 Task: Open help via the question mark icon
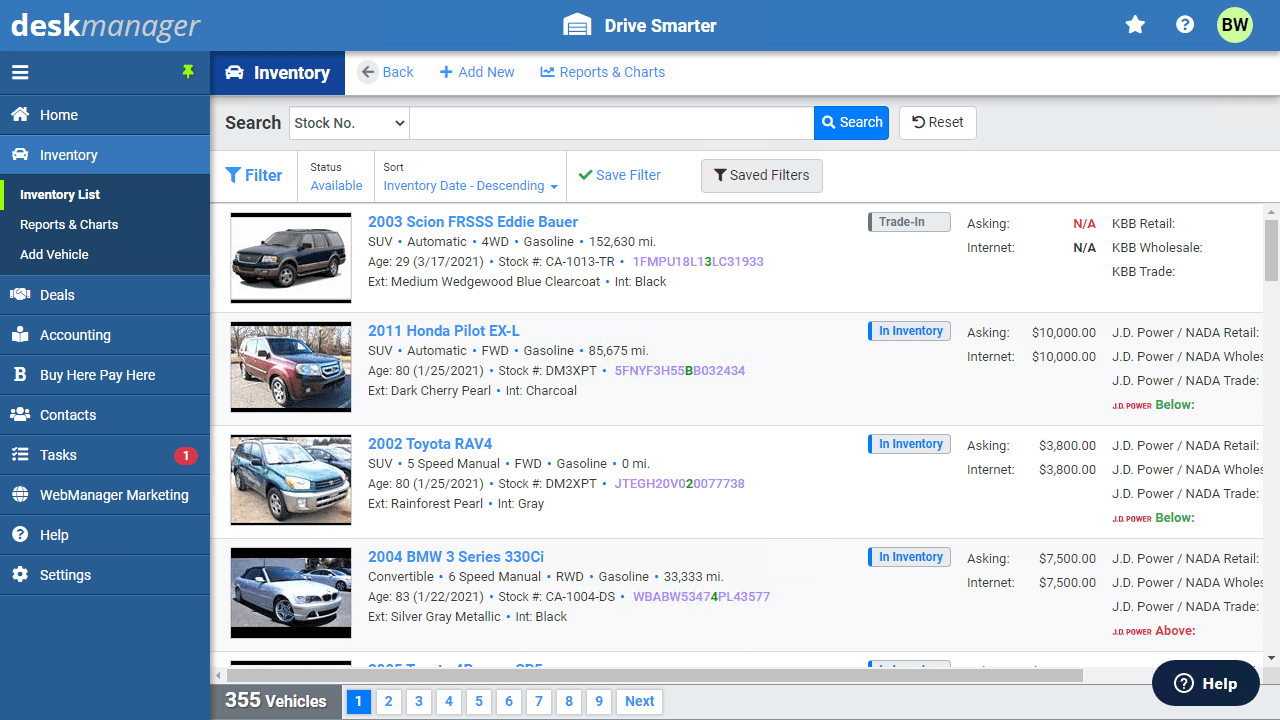[x=1185, y=25]
